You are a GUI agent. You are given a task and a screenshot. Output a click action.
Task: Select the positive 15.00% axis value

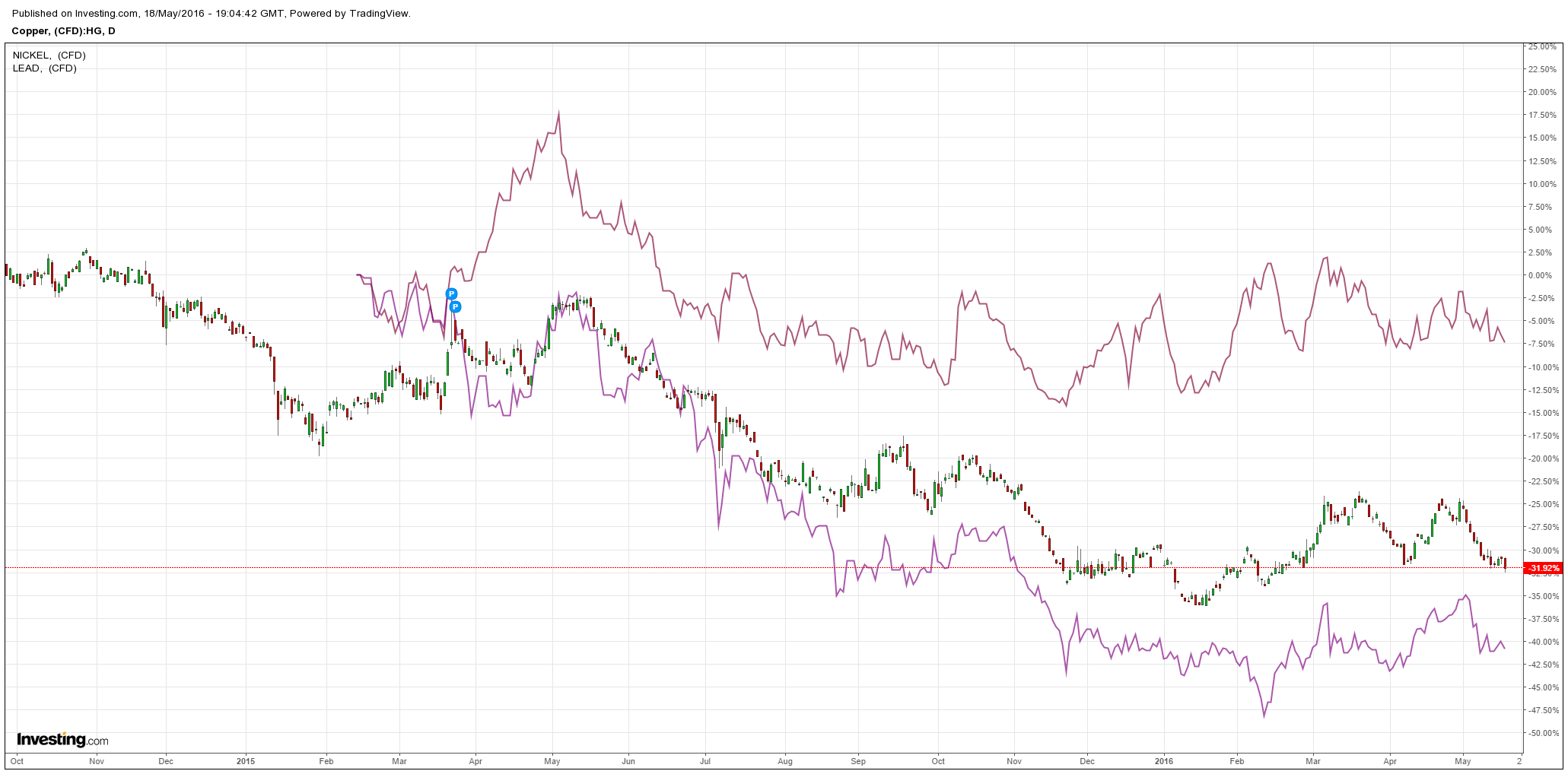[1542, 138]
